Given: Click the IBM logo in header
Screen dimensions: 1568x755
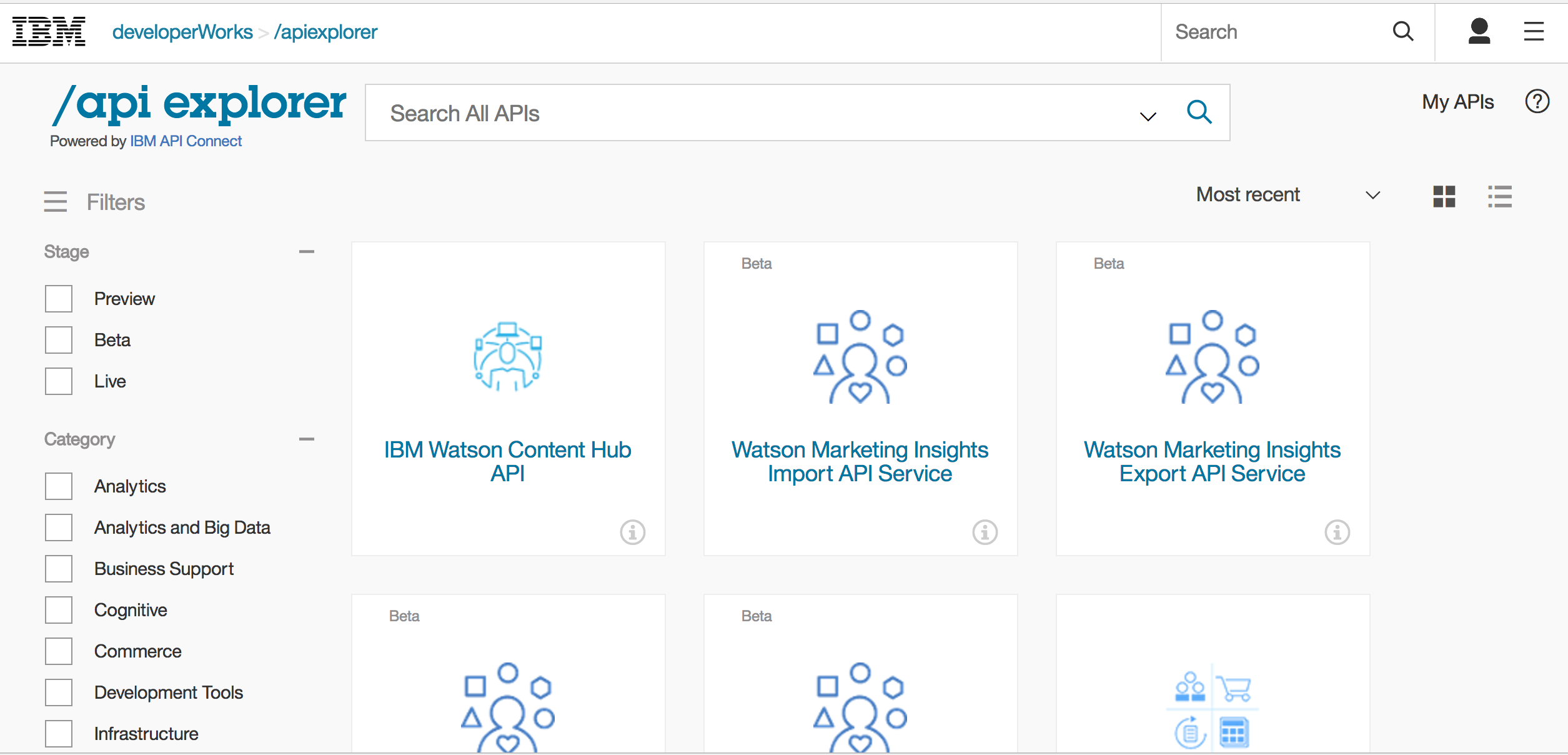Looking at the screenshot, I should pyautogui.click(x=49, y=32).
